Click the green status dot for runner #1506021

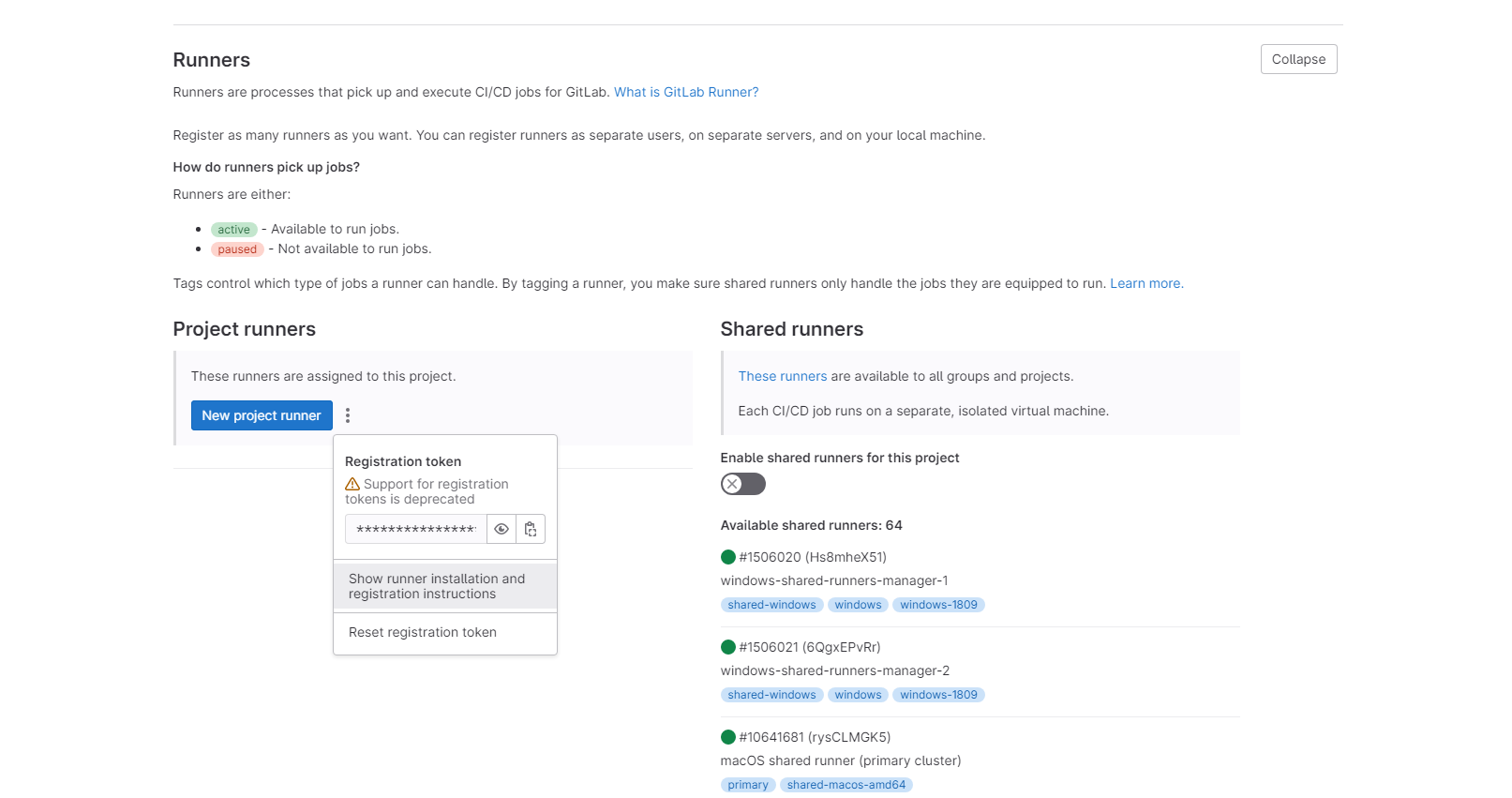[728, 647]
